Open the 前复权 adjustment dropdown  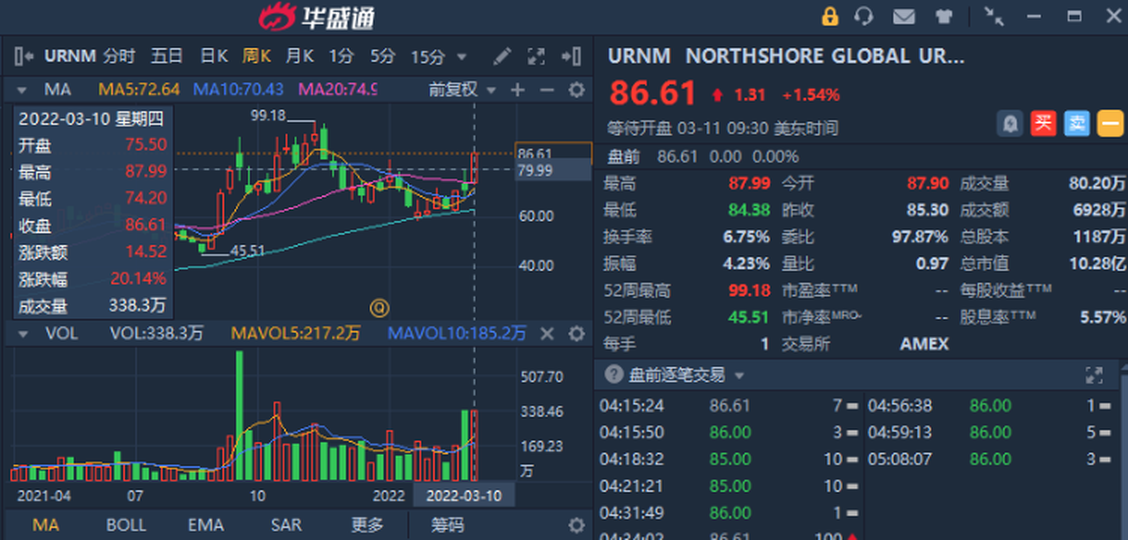tap(462, 90)
